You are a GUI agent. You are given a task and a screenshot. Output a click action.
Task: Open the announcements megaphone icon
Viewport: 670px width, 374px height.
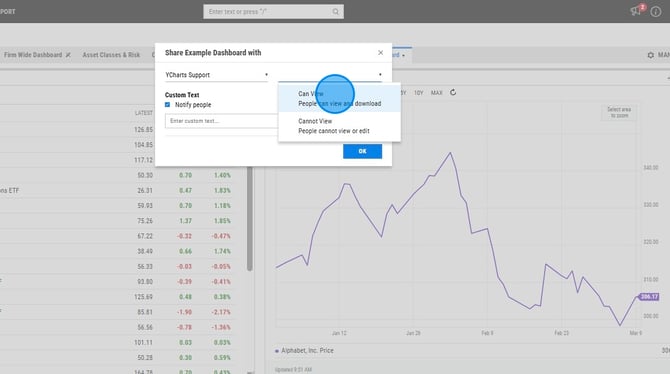point(636,11)
